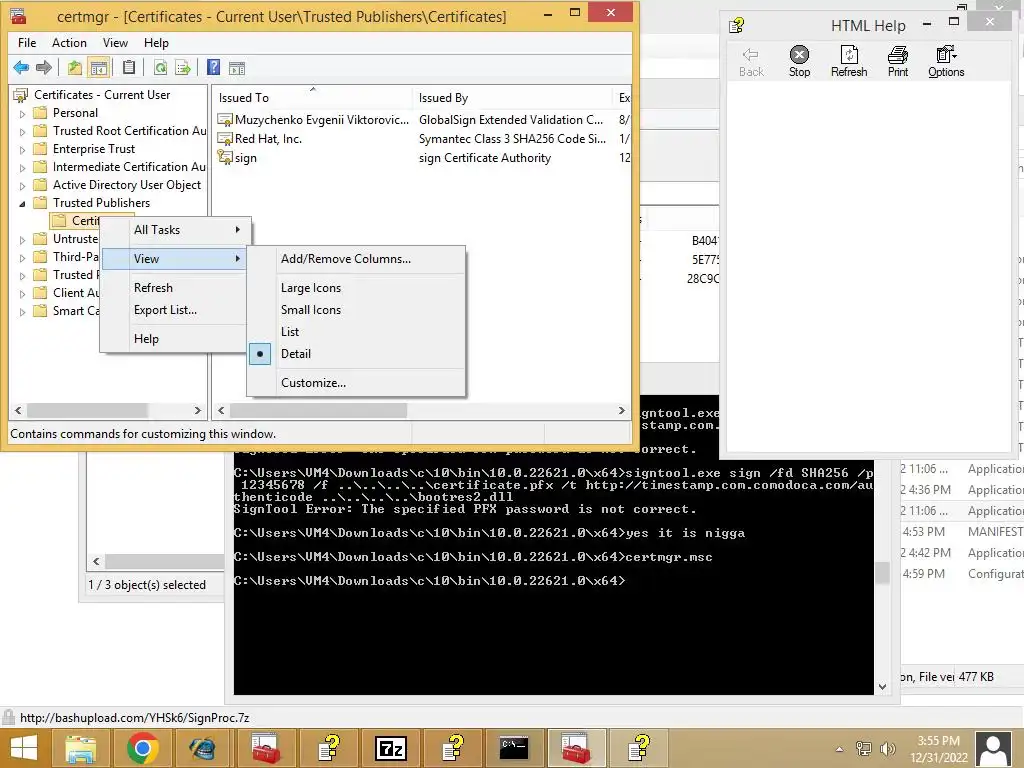Open Google Chrome from the taskbar
Viewport: 1024px width, 768px height.
click(143, 748)
